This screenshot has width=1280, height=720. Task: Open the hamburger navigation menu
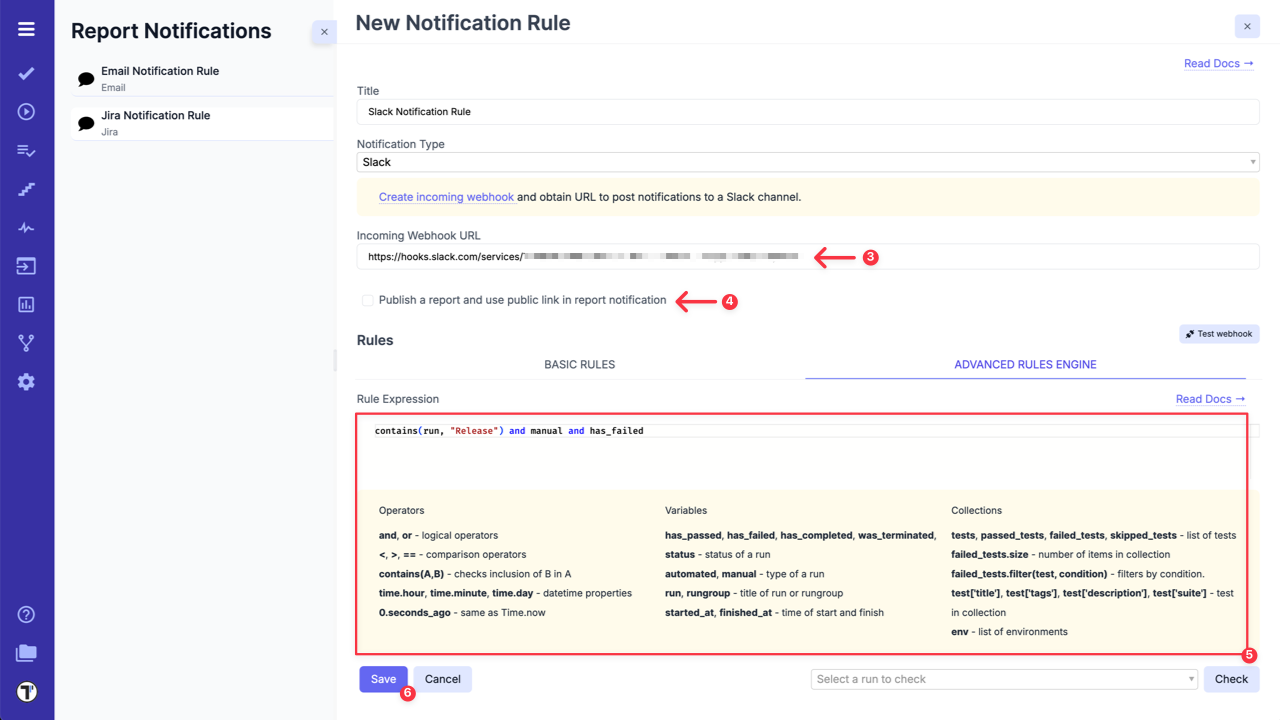[25, 27]
